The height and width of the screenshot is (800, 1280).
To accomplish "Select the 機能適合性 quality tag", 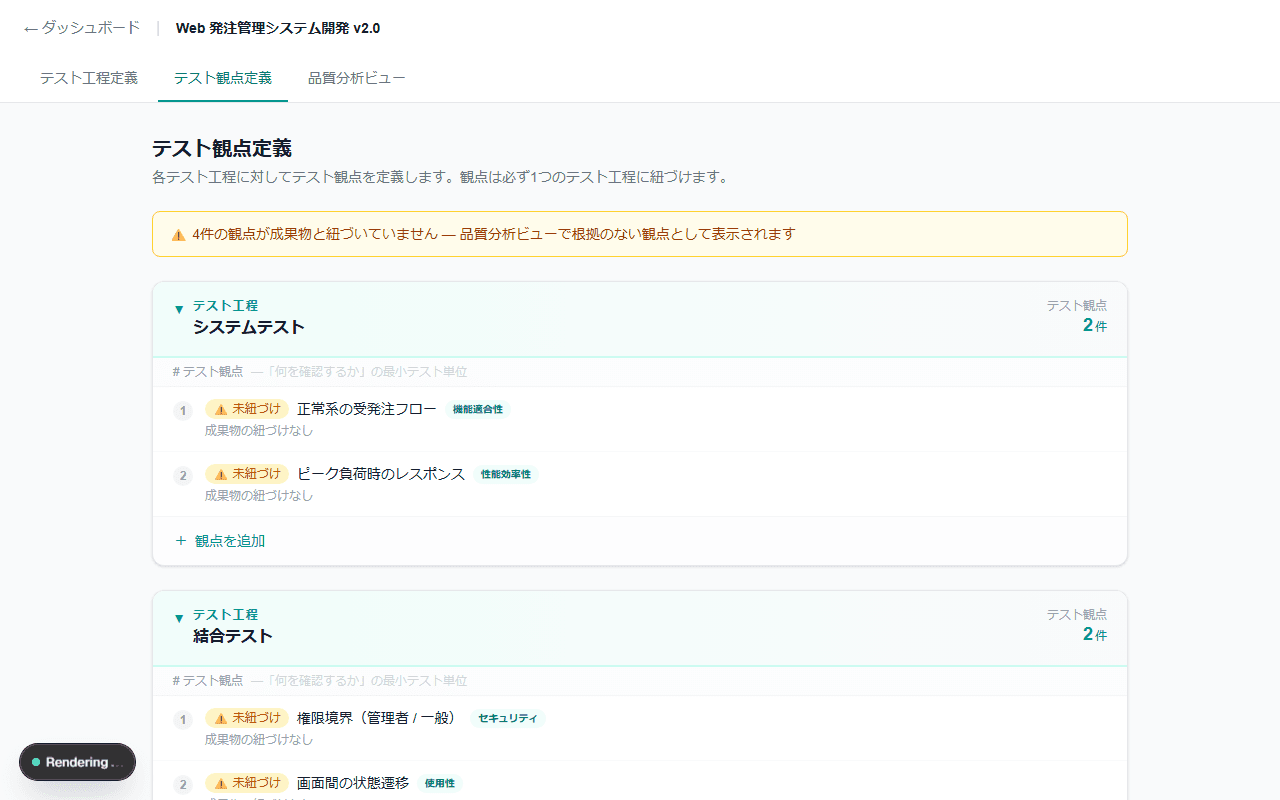I will pyautogui.click(x=478, y=409).
